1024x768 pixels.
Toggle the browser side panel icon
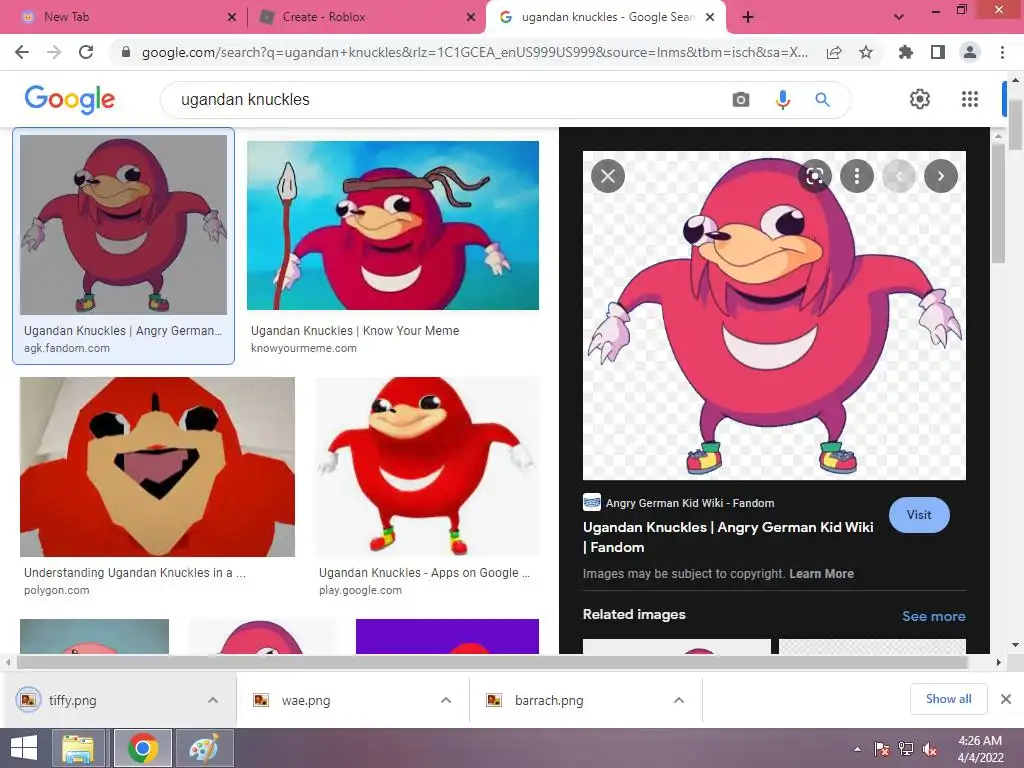coord(938,52)
